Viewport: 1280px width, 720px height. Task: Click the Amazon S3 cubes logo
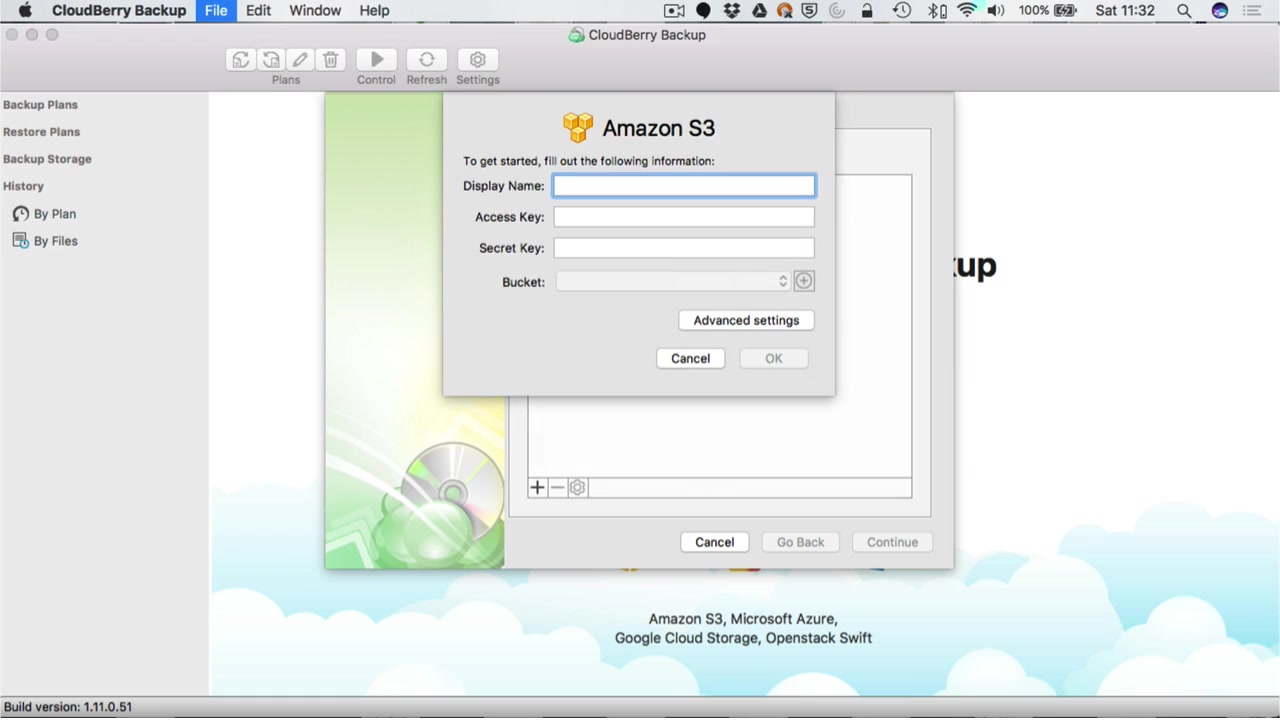[x=578, y=128]
